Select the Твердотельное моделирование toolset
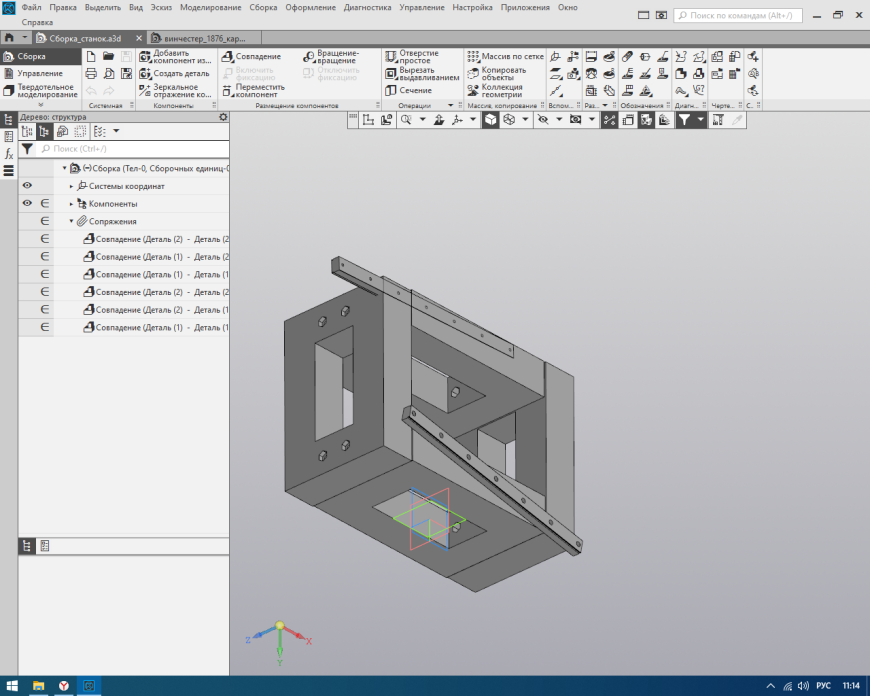The image size is (870, 696). [45, 90]
